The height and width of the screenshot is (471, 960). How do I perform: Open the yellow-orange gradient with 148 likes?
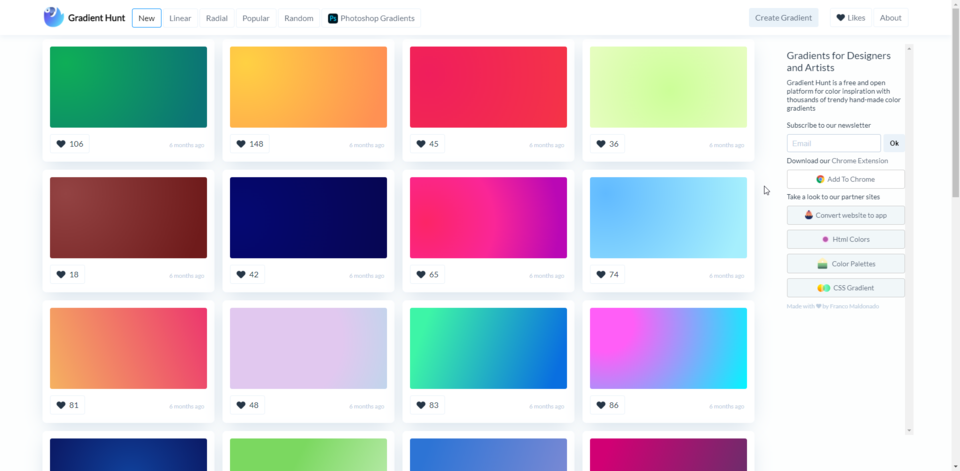tap(309, 87)
